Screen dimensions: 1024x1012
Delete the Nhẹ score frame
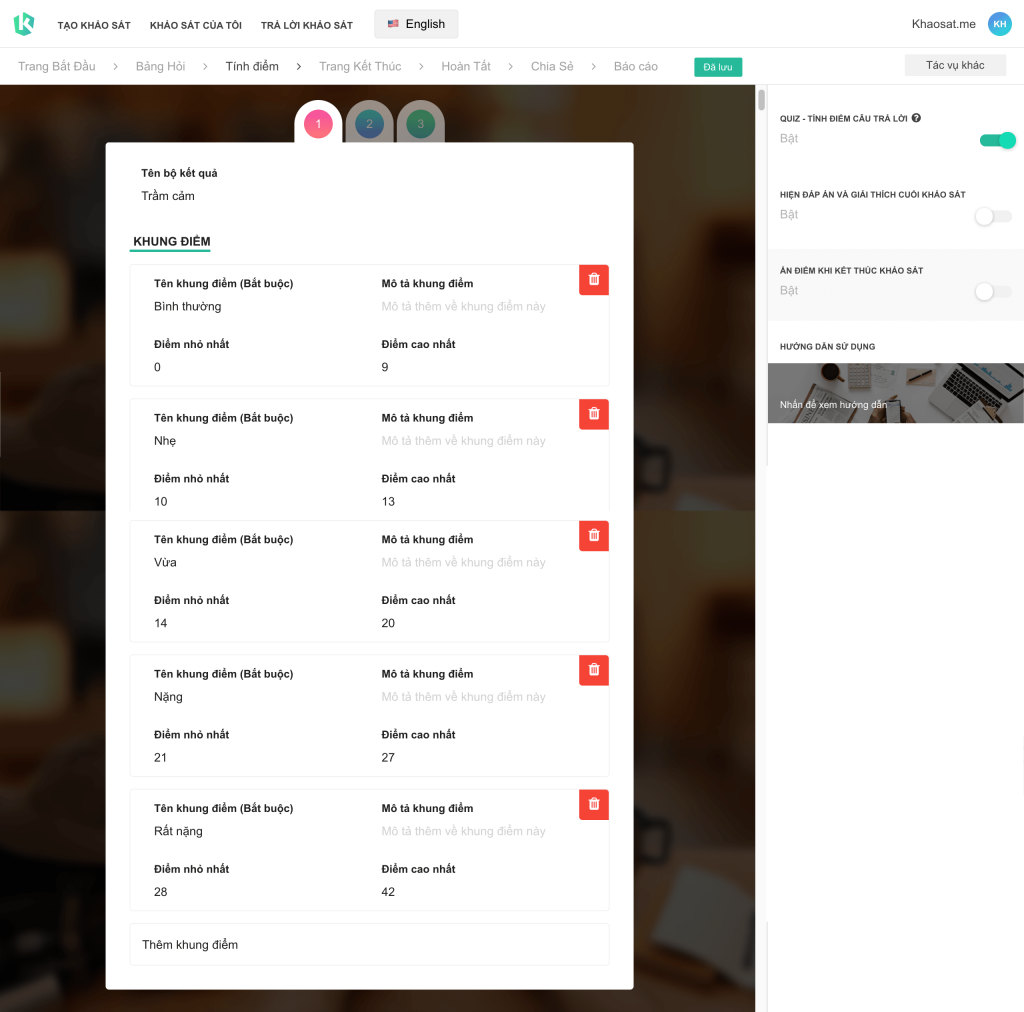pyautogui.click(x=594, y=414)
